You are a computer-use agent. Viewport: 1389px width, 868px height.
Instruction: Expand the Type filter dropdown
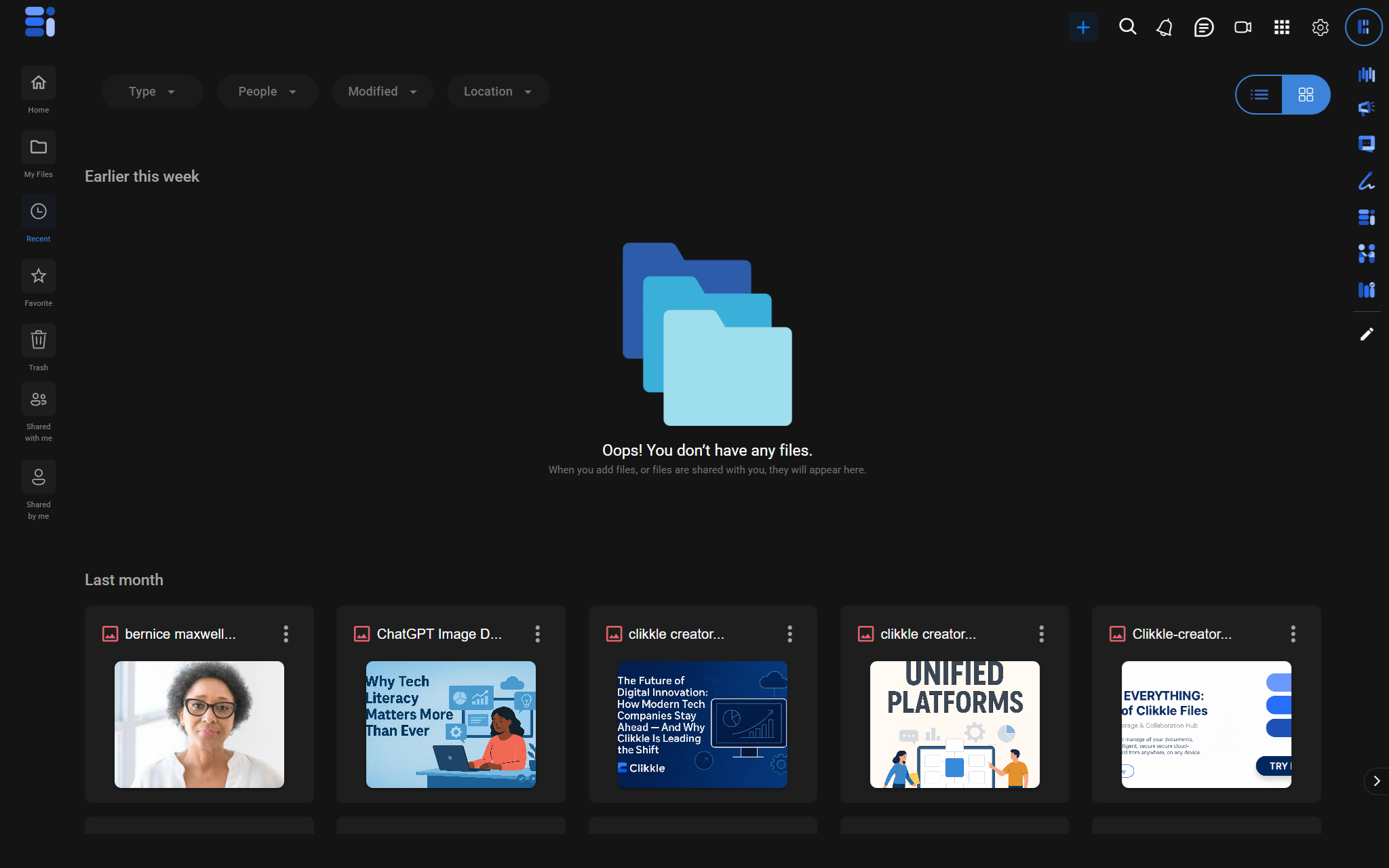(152, 92)
